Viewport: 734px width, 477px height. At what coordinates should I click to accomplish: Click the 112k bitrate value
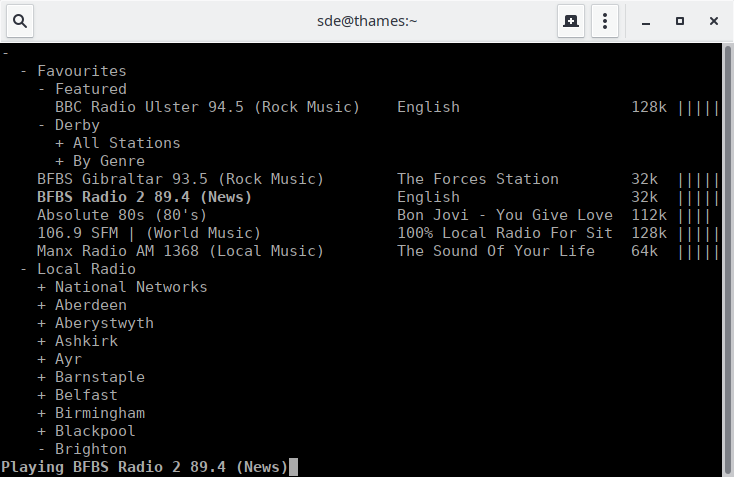click(649, 215)
